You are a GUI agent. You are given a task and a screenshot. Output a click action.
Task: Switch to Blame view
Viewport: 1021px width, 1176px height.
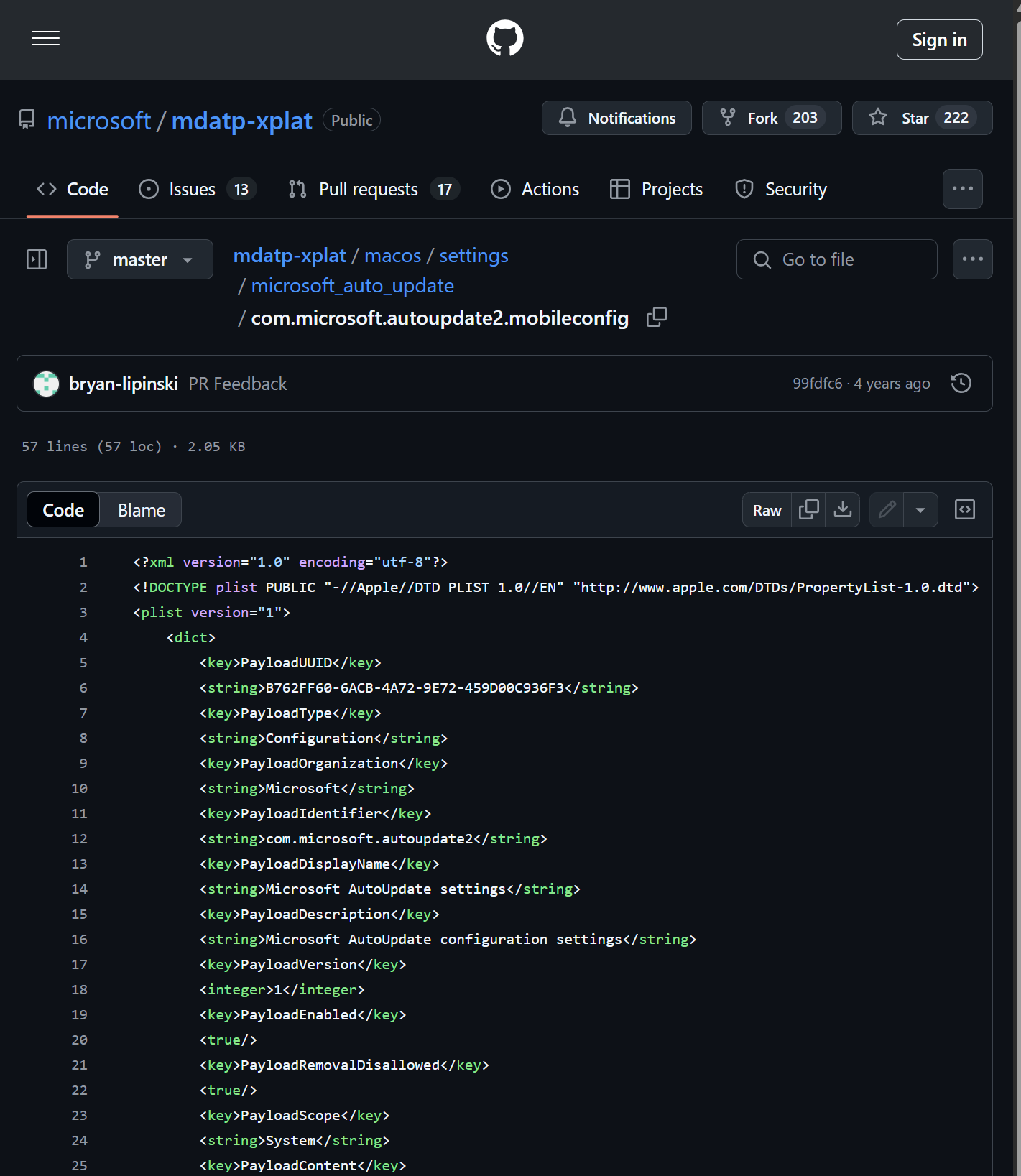point(142,510)
